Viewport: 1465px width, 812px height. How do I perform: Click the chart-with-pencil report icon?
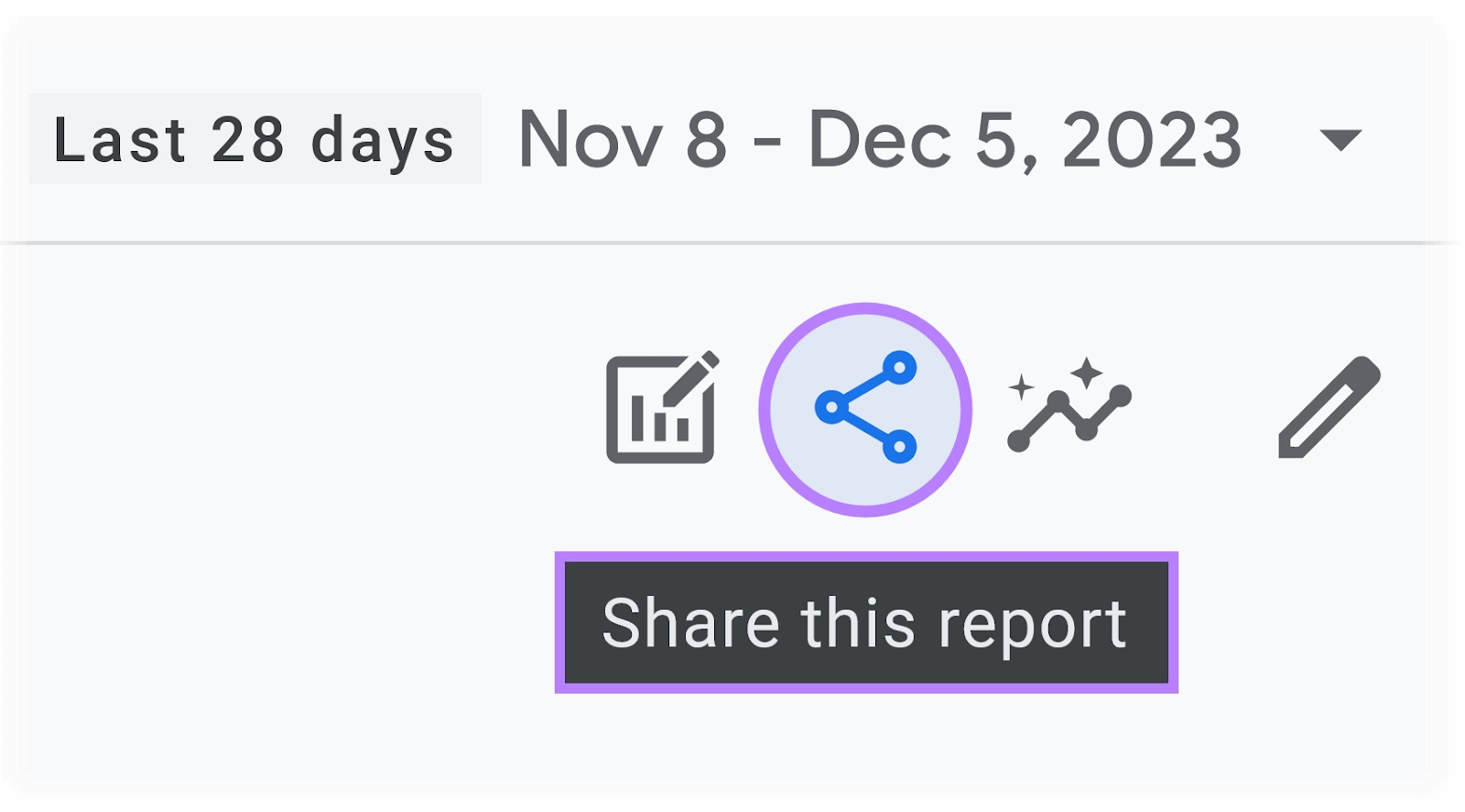click(x=661, y=407)
